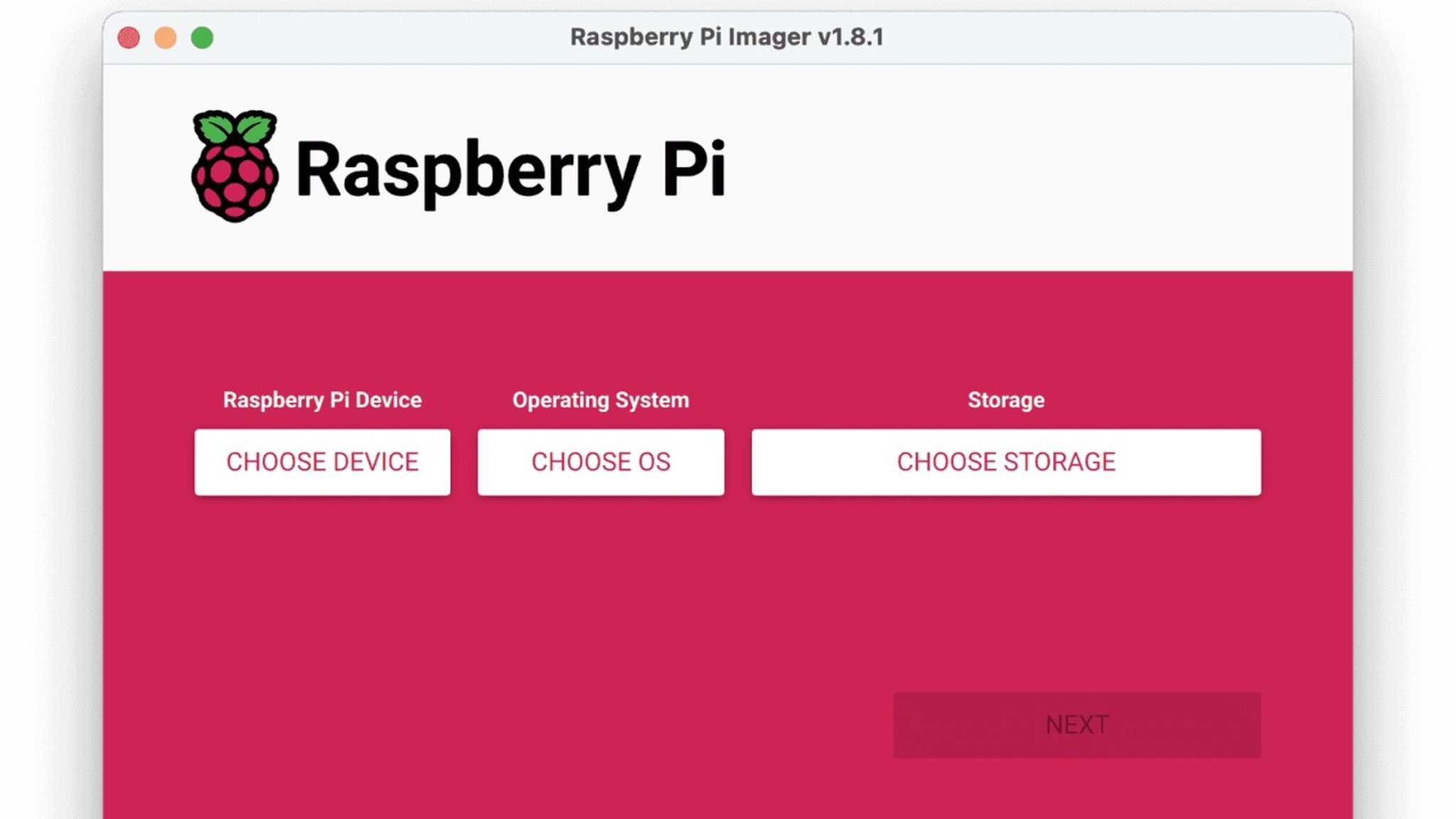
Task: Open the storage selector with CHOOSE STORAGE
Action: pos(1005,461)
